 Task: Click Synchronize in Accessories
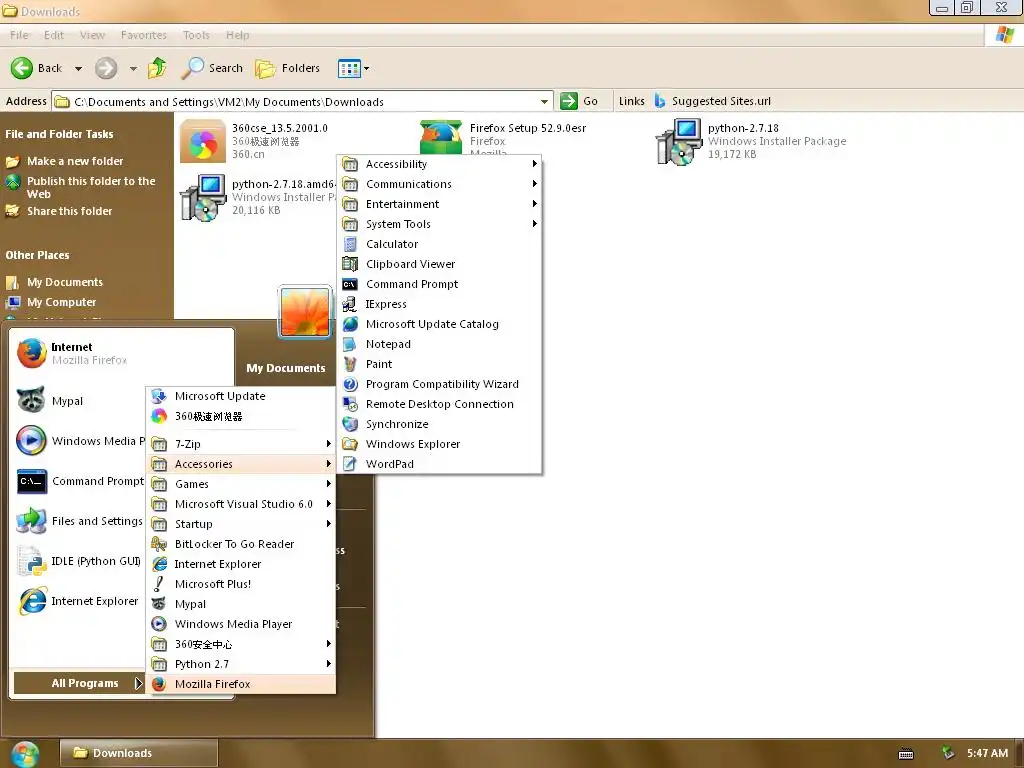439,424
